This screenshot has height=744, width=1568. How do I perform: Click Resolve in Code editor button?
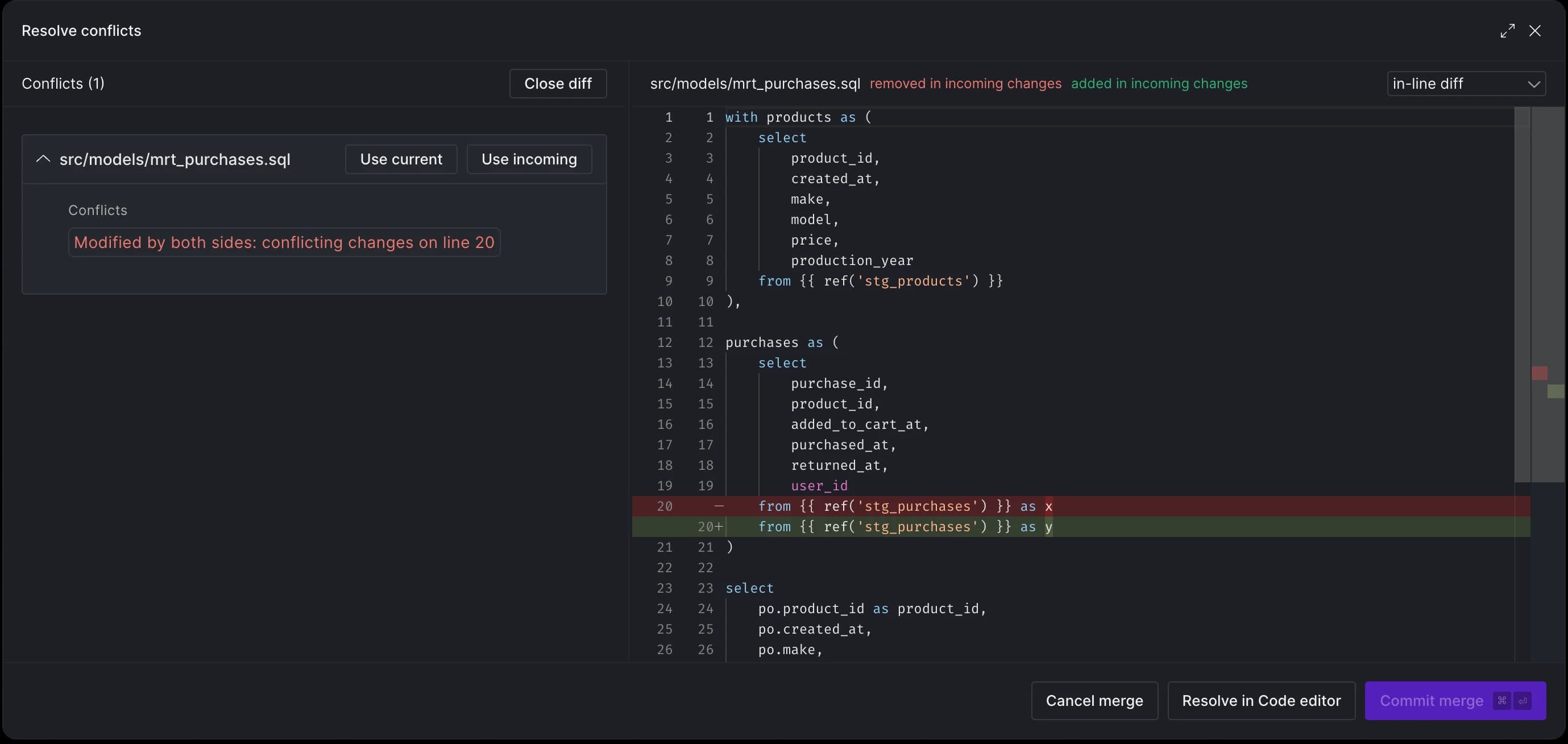pos(1260,700)
